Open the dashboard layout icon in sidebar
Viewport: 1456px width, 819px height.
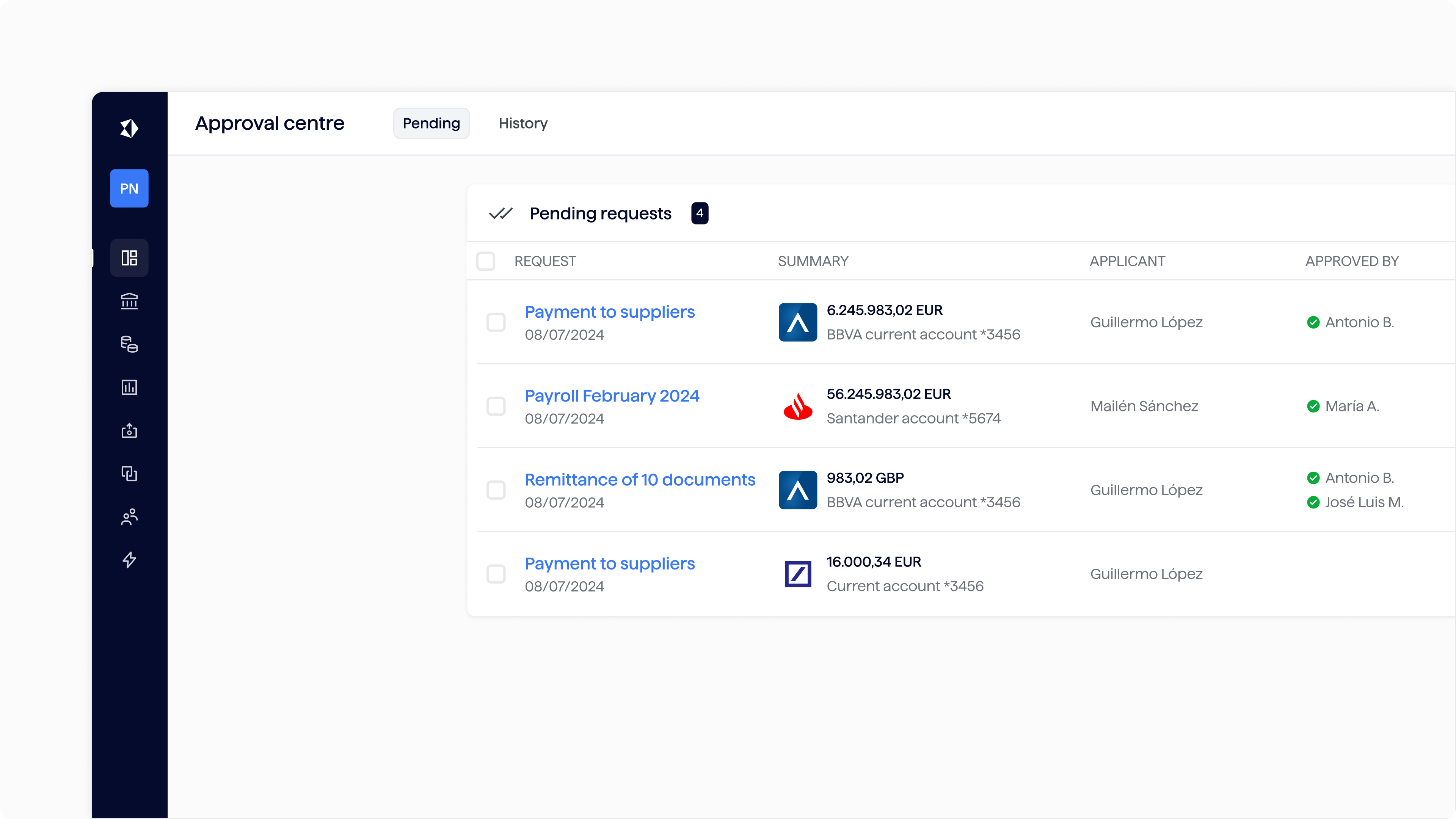click(129, 258)
